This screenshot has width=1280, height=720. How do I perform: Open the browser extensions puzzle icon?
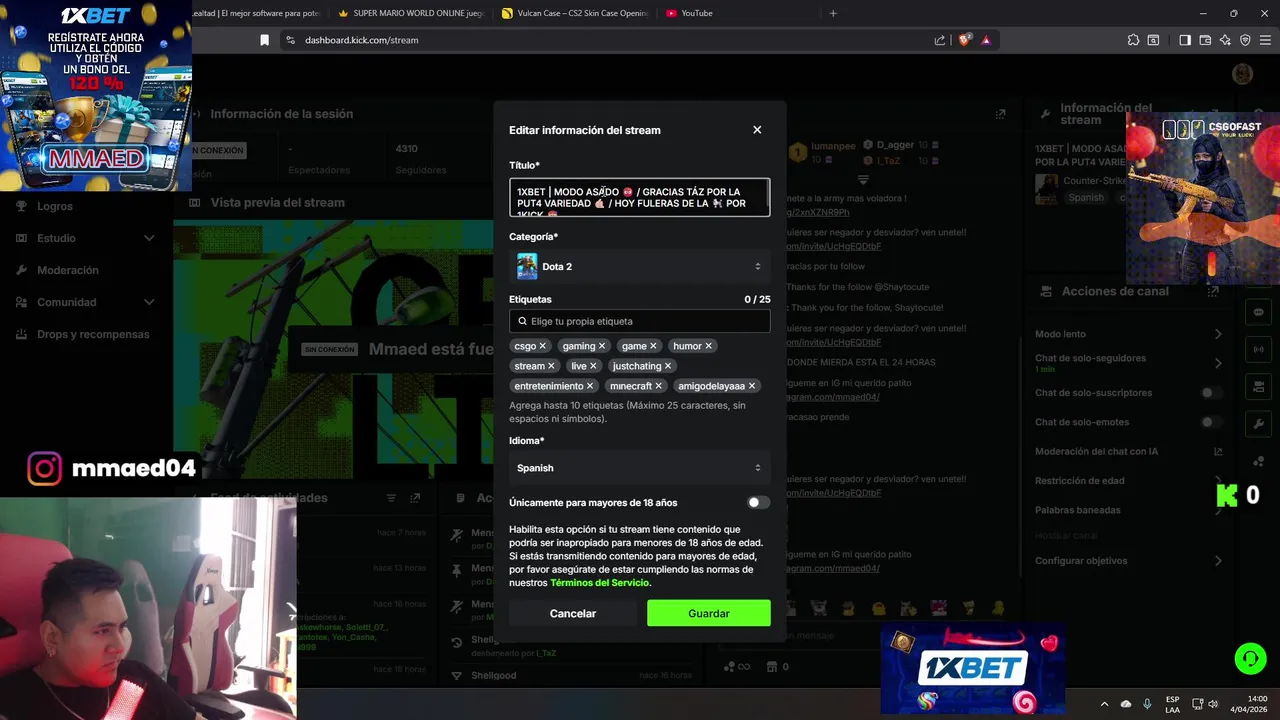click(x=1133, y=40)
